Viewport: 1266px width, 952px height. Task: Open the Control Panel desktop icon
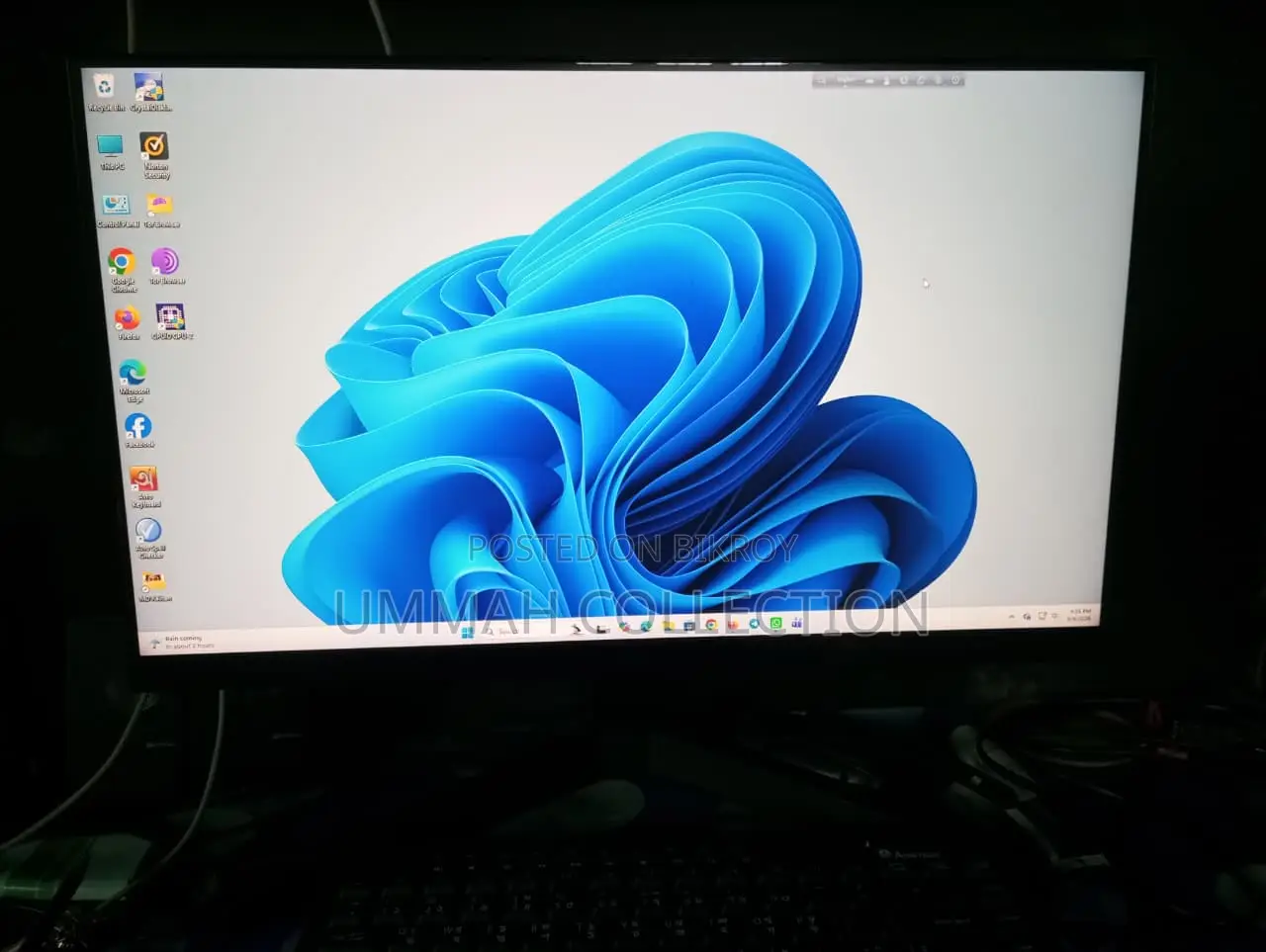pyautogui.click(x=117, y=211)
